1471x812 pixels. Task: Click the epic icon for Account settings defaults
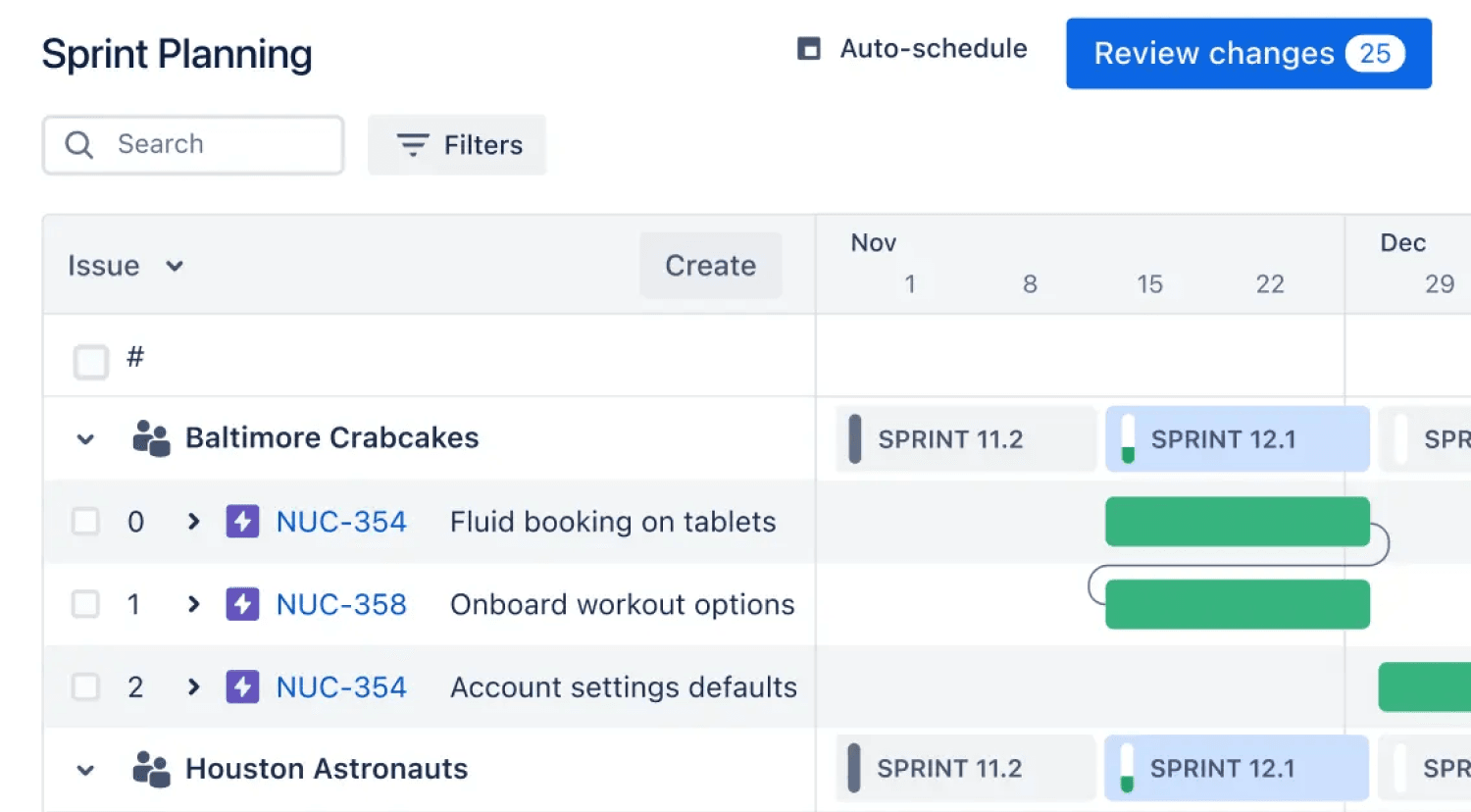tap(242, 686)
